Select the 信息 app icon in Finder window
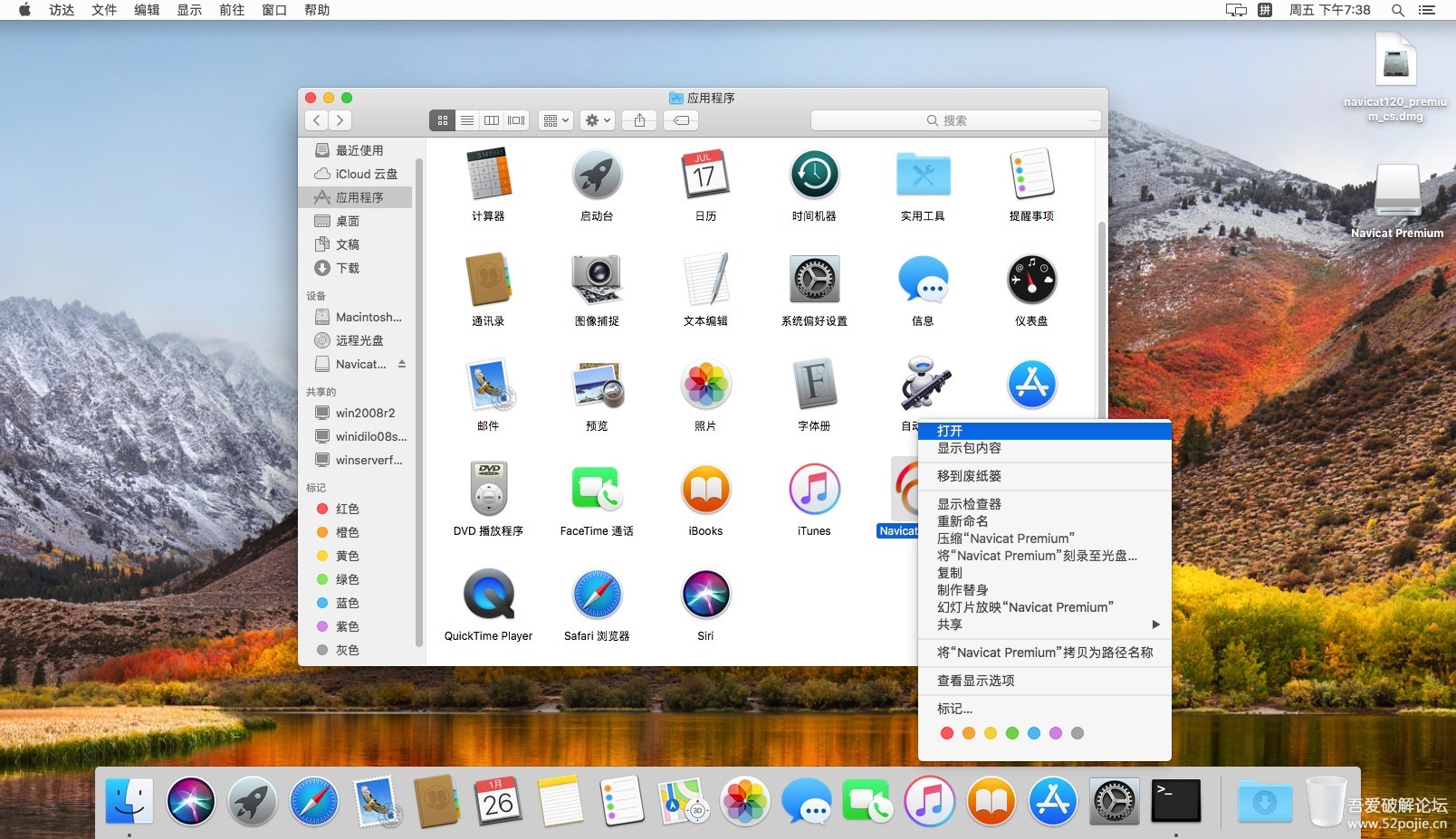 click(923, 279)
